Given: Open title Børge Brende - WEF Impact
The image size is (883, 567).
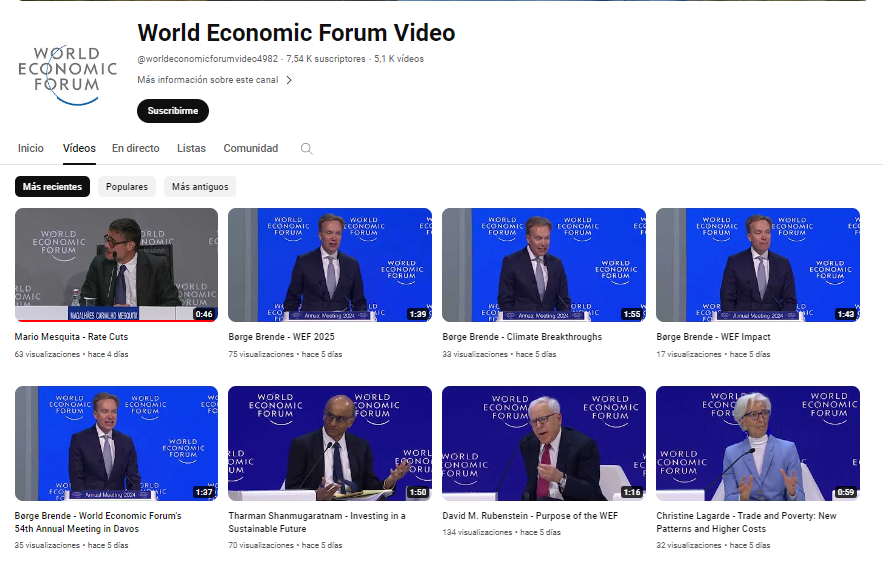Looking at the screenshot, I should pos(713,337).
